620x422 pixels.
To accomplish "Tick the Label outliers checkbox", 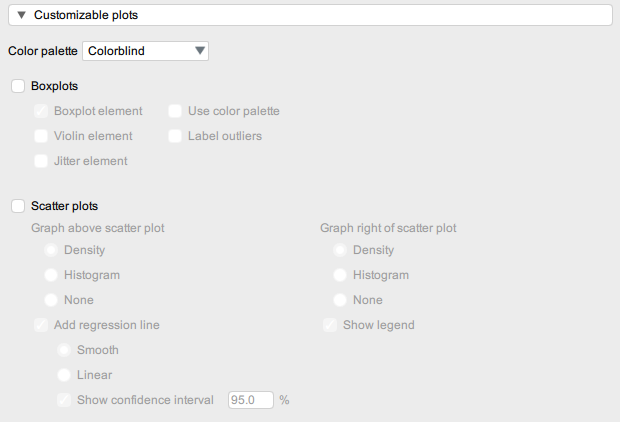I will pos(175,135).
